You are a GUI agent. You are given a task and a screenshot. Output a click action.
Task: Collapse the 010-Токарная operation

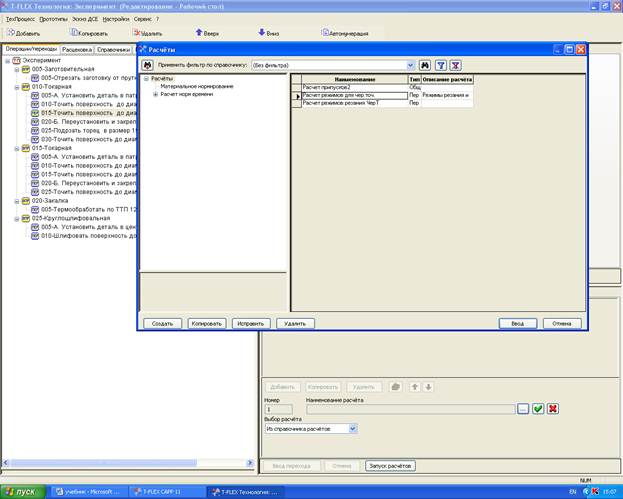17,87
